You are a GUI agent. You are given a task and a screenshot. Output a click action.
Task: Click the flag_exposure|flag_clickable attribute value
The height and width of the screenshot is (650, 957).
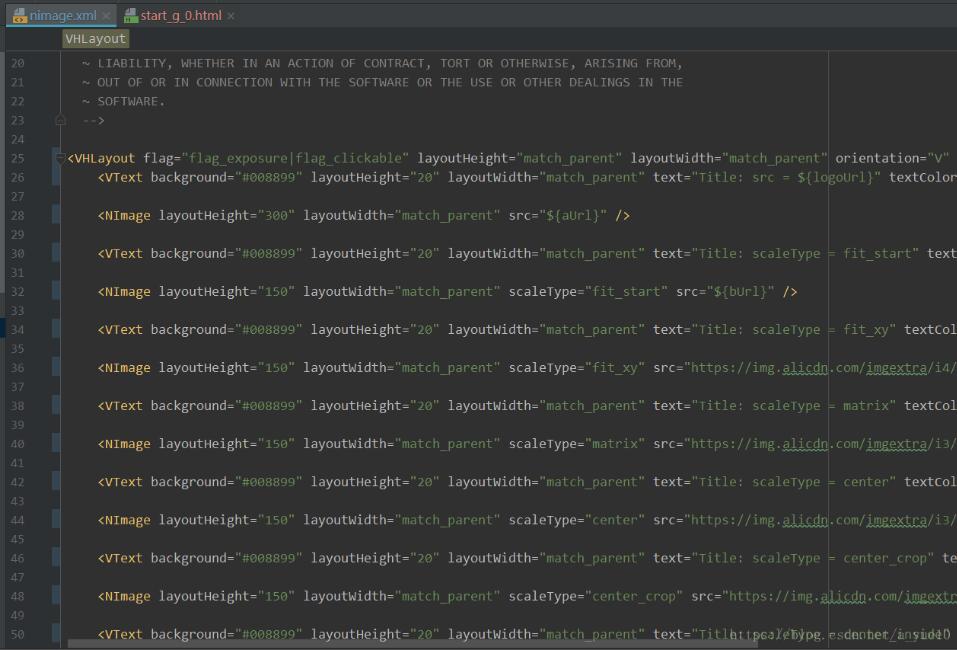294,158
